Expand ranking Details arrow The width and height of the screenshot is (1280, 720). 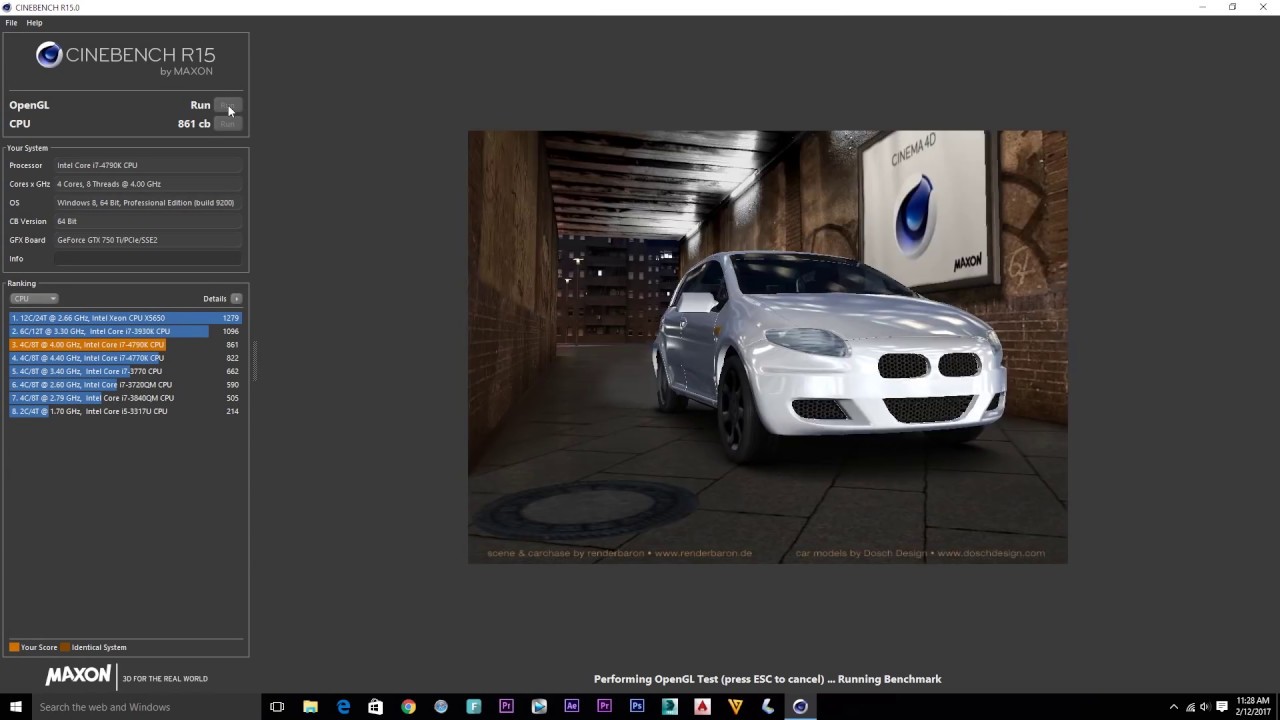[x=236, y=298]
